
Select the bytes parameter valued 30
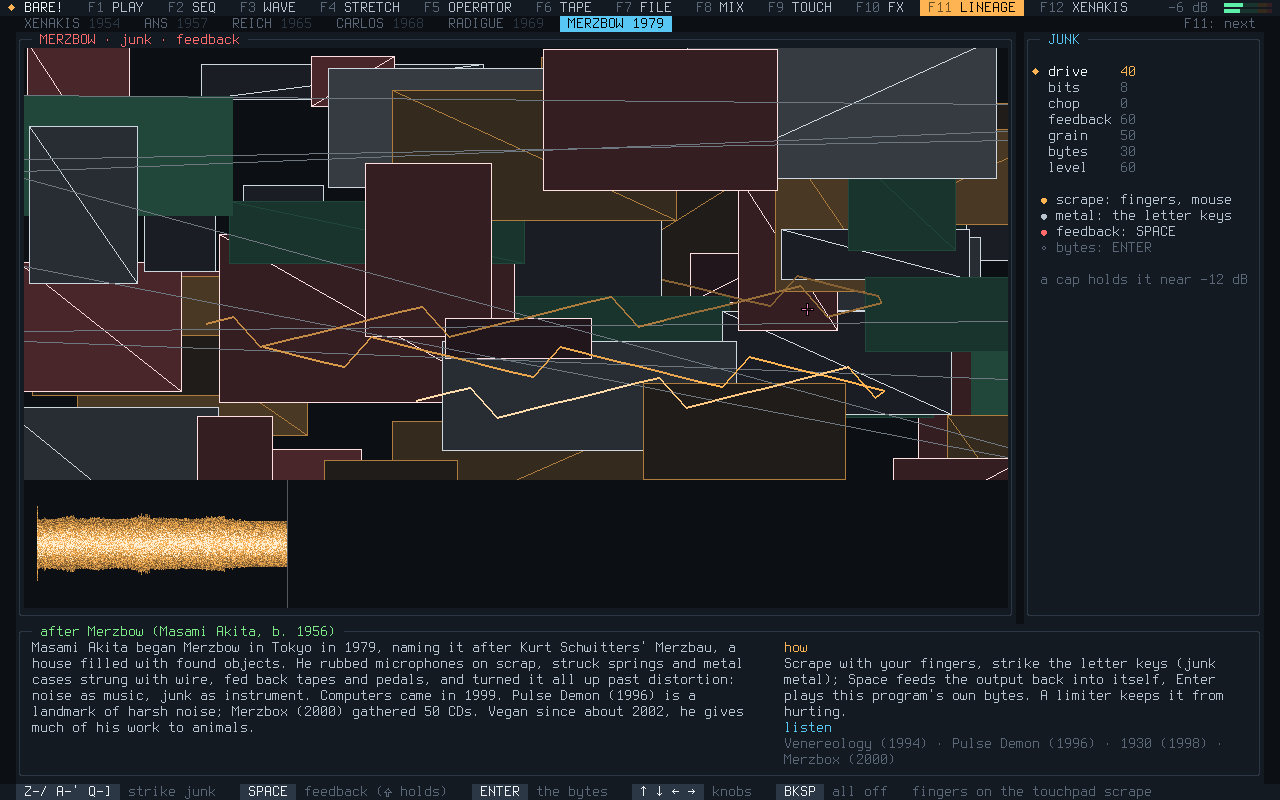pos(1092,151)
